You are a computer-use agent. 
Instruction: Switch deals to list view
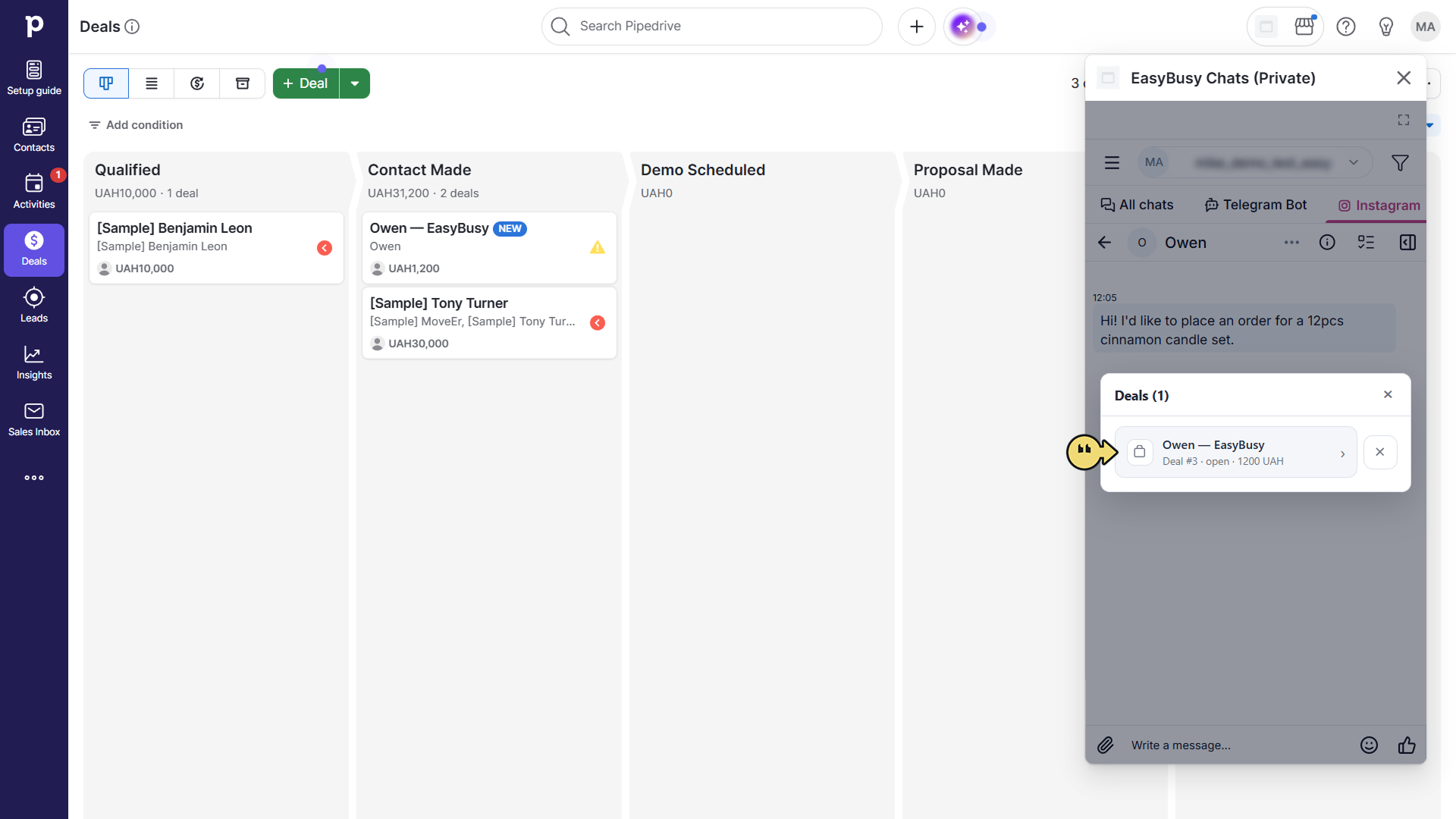(152, 83)
